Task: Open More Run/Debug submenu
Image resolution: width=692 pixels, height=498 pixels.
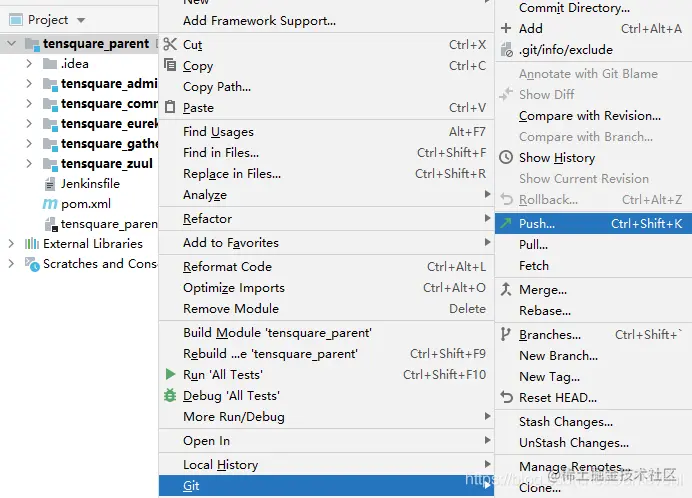Action: click(326, 416)
